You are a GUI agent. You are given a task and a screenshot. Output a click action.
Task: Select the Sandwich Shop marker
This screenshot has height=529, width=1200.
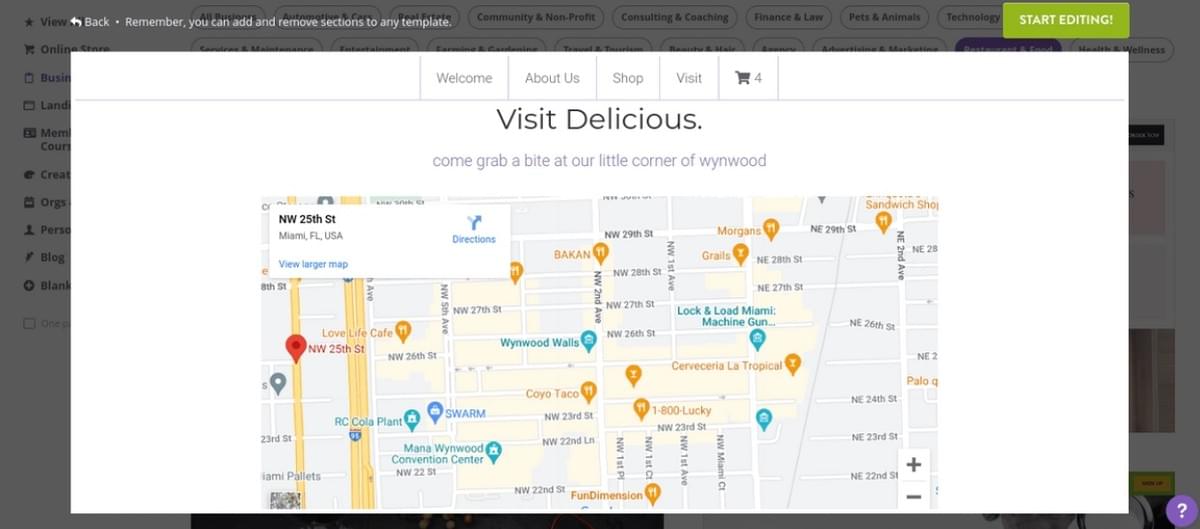(x=884, y=222)
